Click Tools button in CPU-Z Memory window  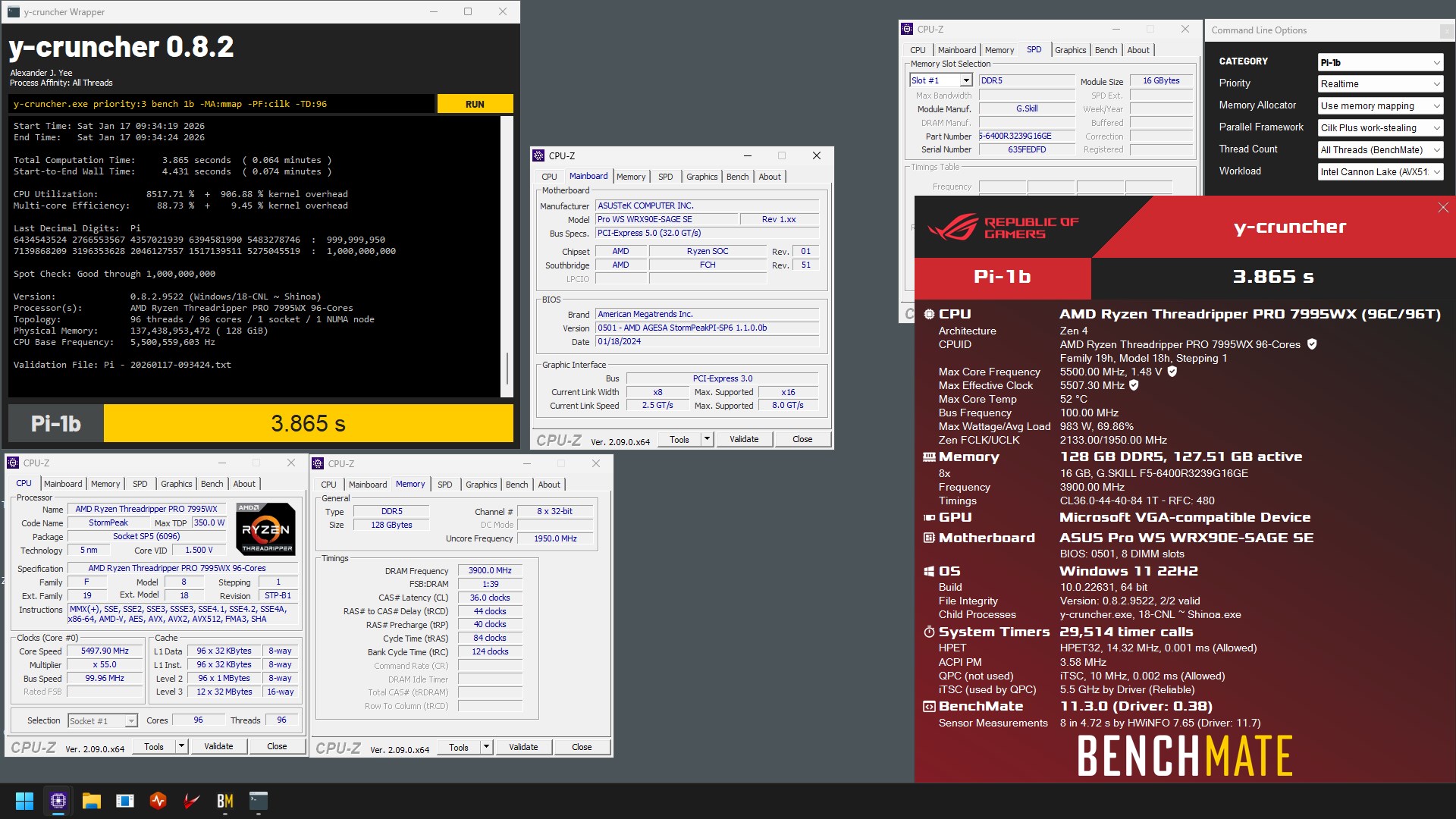pos(459,747)
